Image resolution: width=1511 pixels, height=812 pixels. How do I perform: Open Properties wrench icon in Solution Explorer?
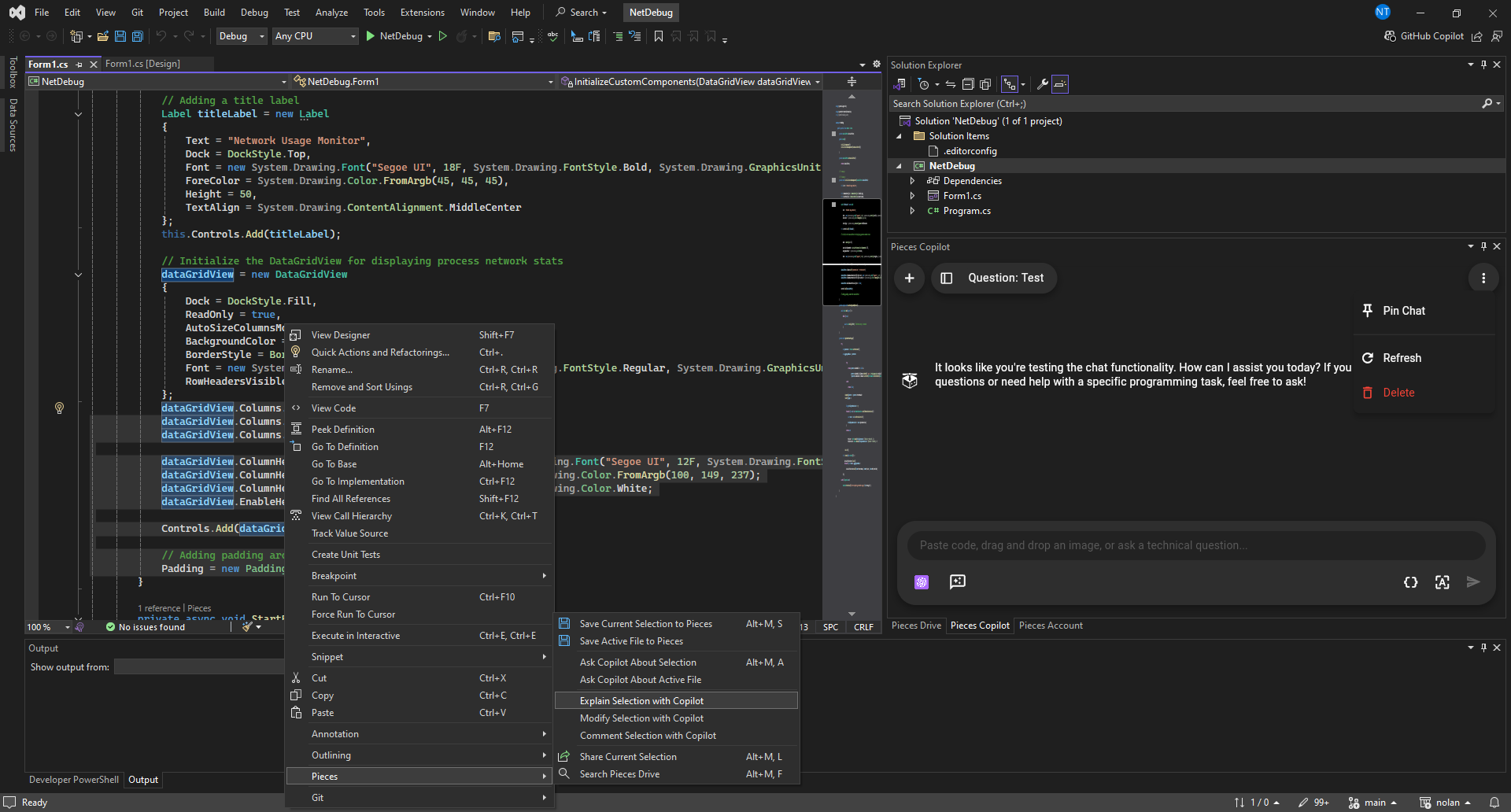click(1043, 84)
